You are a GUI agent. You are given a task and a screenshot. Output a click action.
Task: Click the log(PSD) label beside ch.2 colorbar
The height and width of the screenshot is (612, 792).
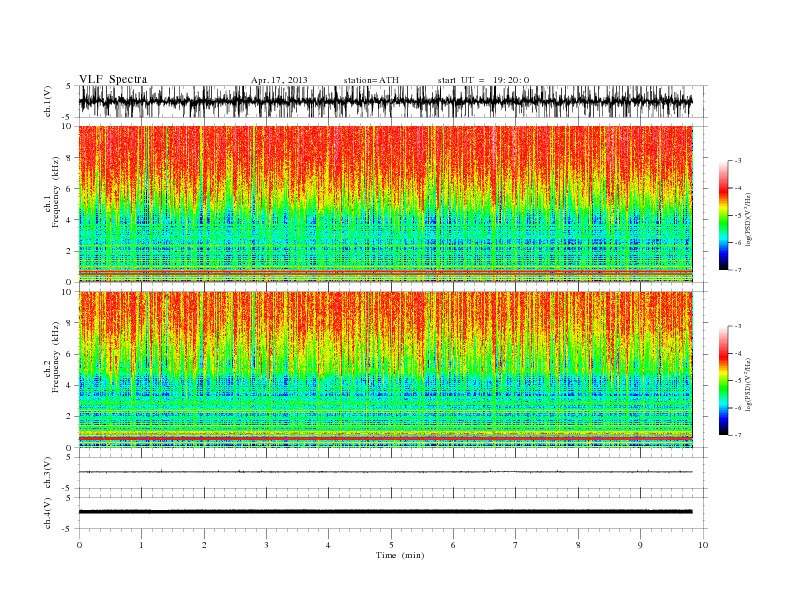[x=748, y=384]
